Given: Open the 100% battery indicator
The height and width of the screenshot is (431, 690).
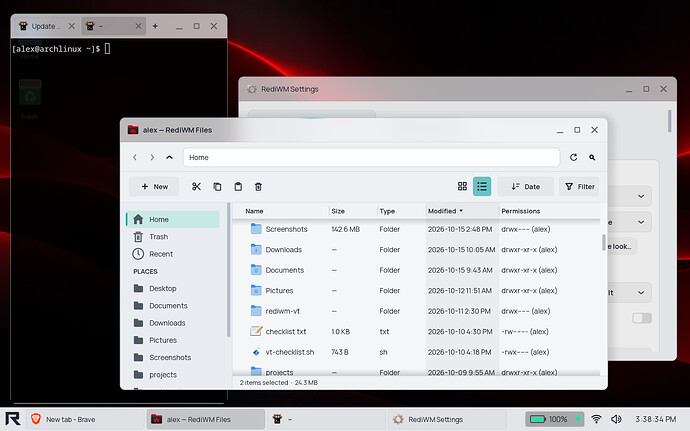Looking at the screenshot, I should tap(555, 419).
